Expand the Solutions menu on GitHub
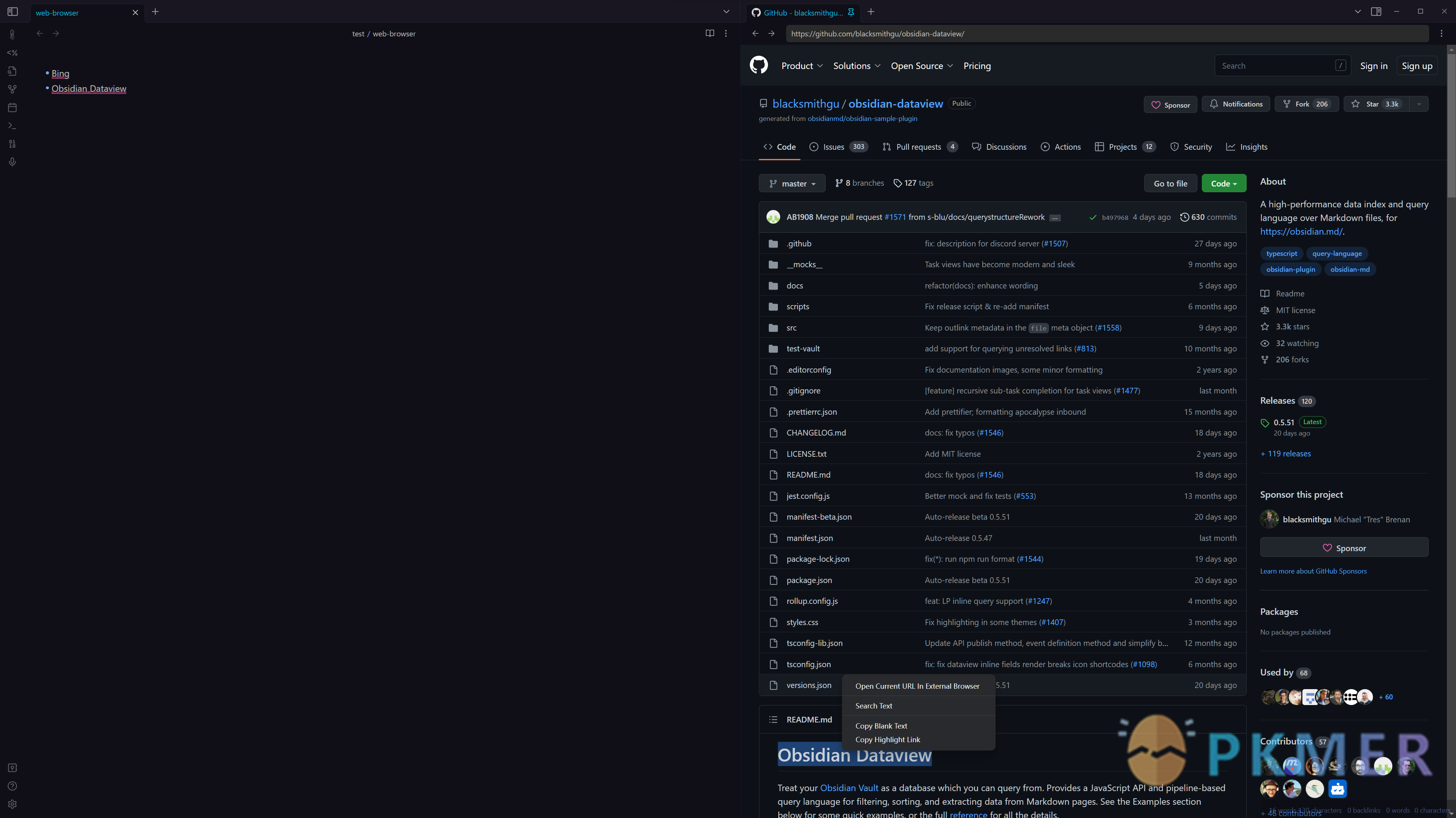The image size is (1456, 818). click(856, 66)
